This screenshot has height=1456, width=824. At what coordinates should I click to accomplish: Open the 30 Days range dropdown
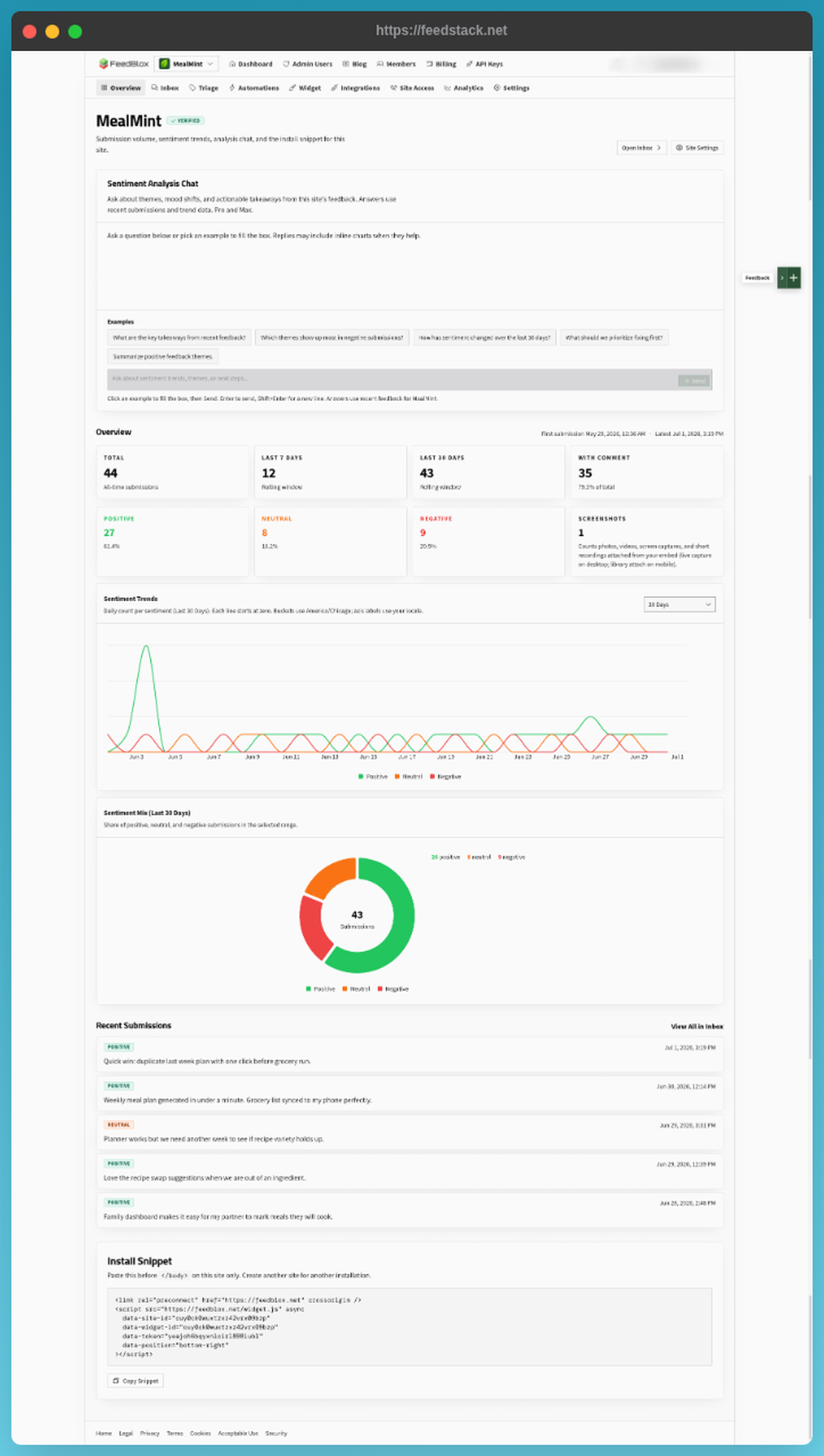click(x=680, y=604)
